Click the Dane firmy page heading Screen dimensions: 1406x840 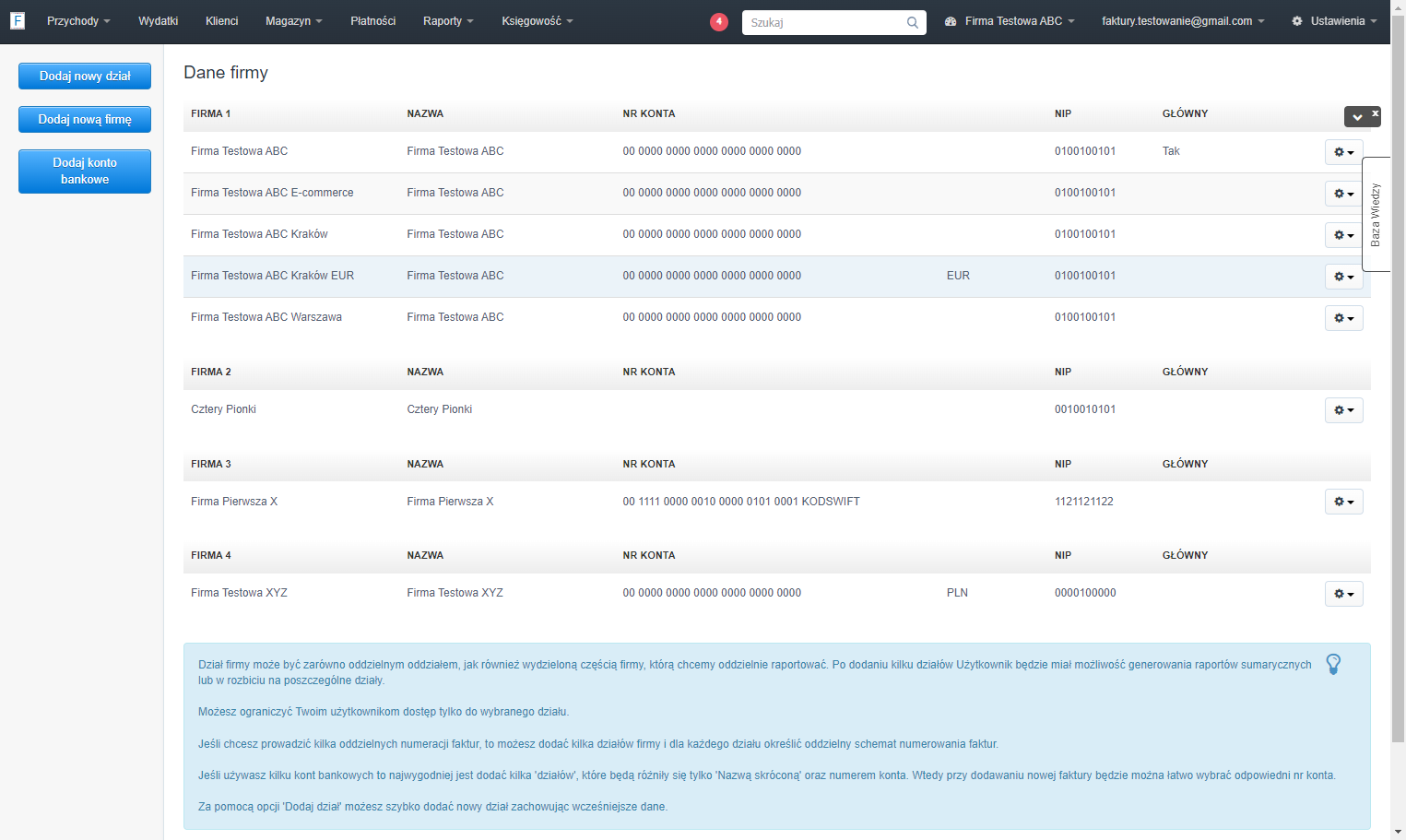226,73
